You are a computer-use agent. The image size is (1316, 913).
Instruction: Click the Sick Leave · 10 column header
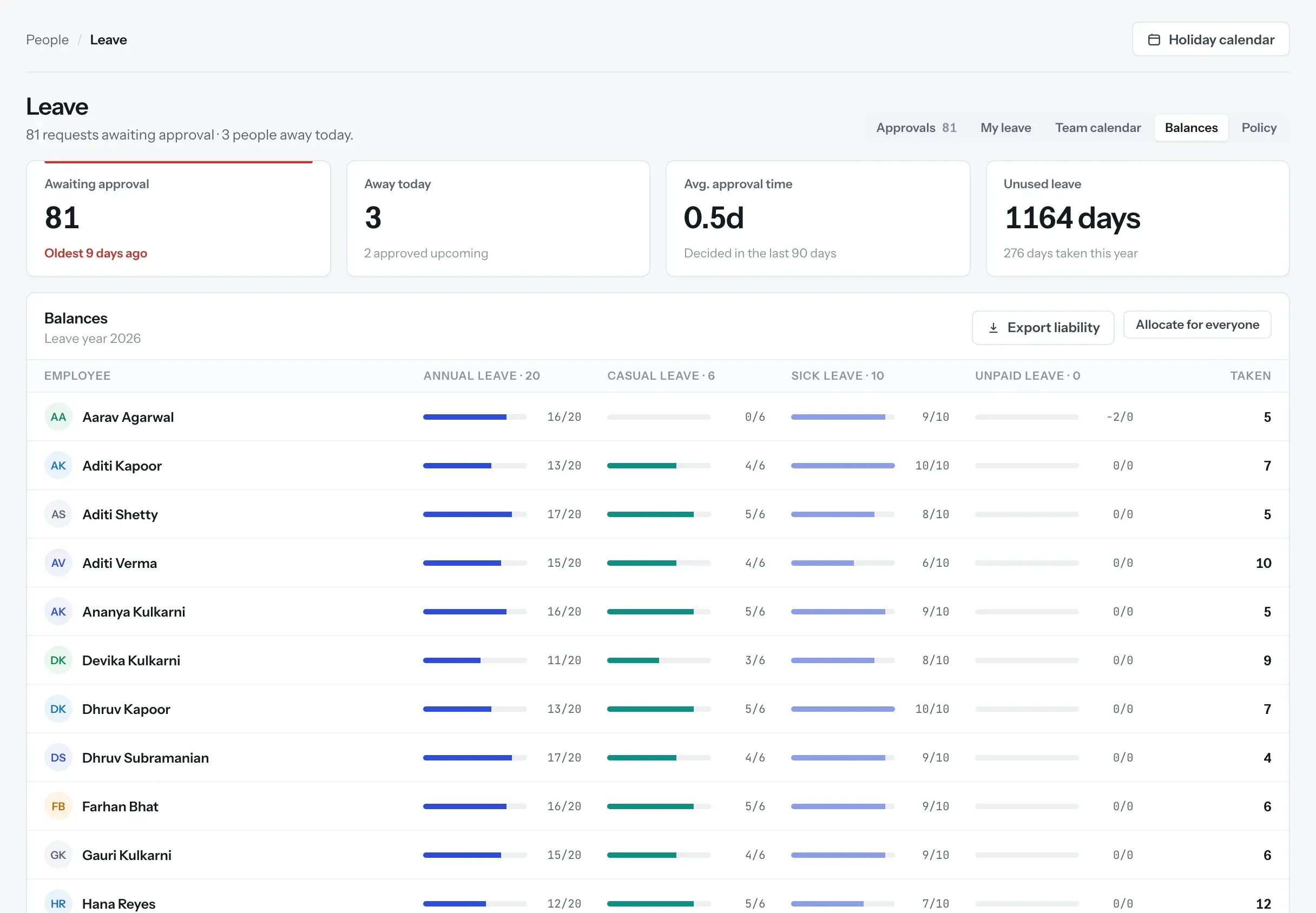pyautogui.click(x=837, y=376)
